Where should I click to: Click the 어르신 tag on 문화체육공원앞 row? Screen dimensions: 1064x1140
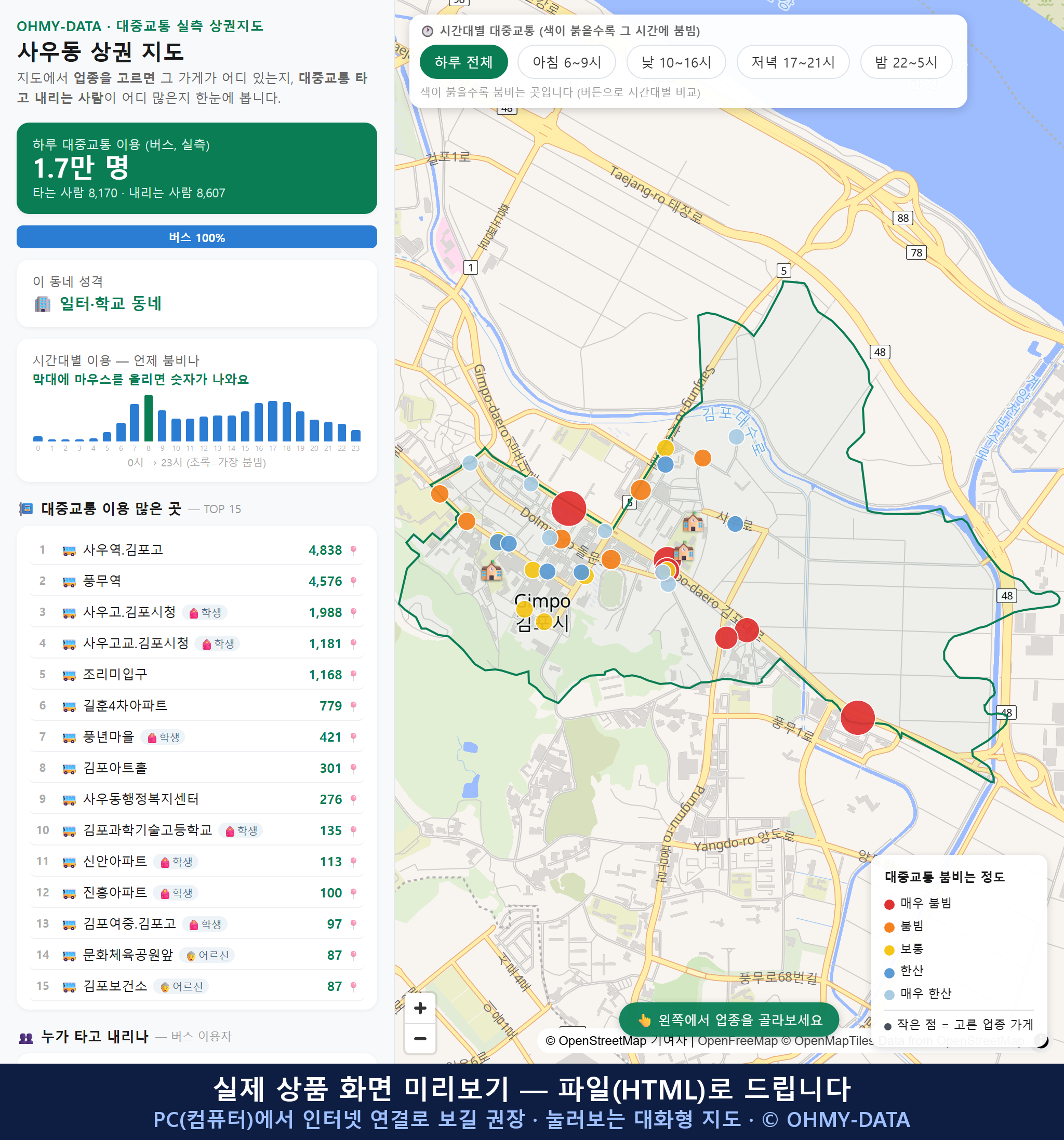click(x=207, y=955)
